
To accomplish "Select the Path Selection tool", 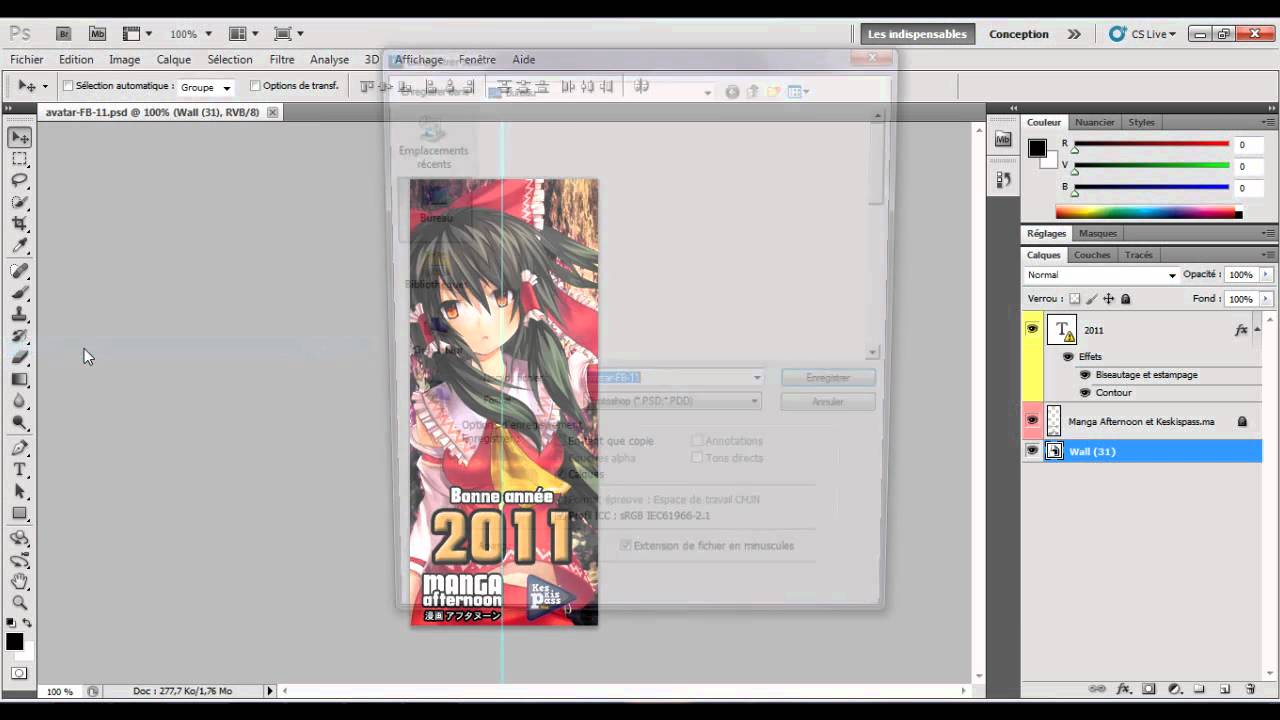I will [x=20, y=491].
